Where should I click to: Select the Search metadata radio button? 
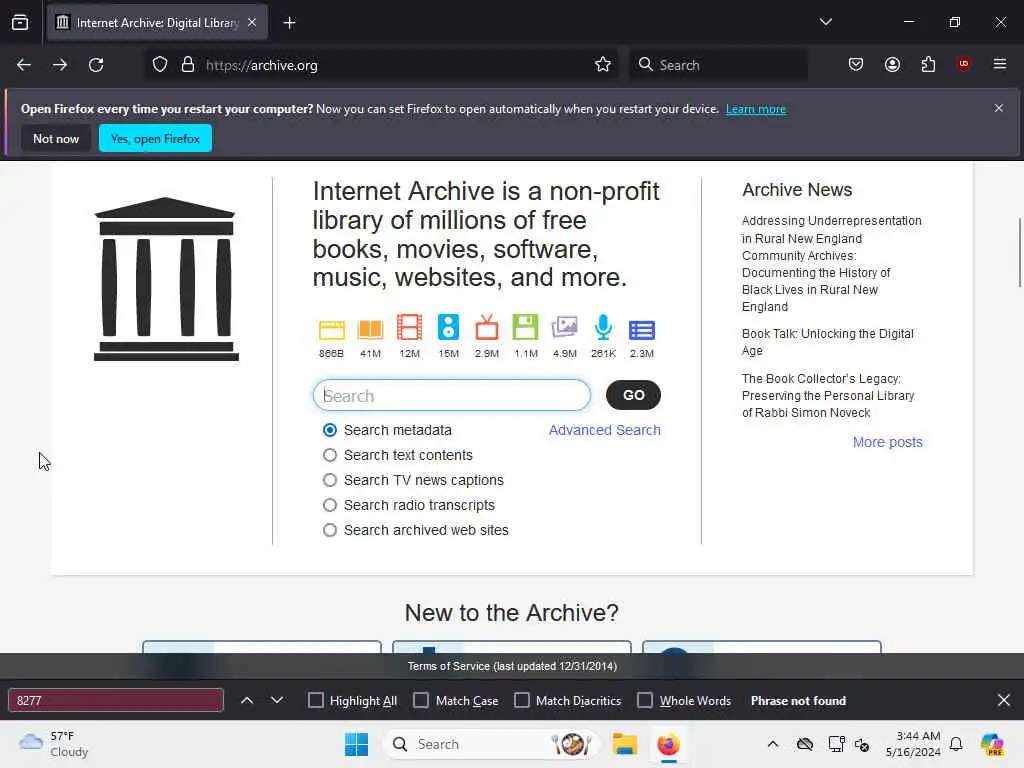[330, 430]
